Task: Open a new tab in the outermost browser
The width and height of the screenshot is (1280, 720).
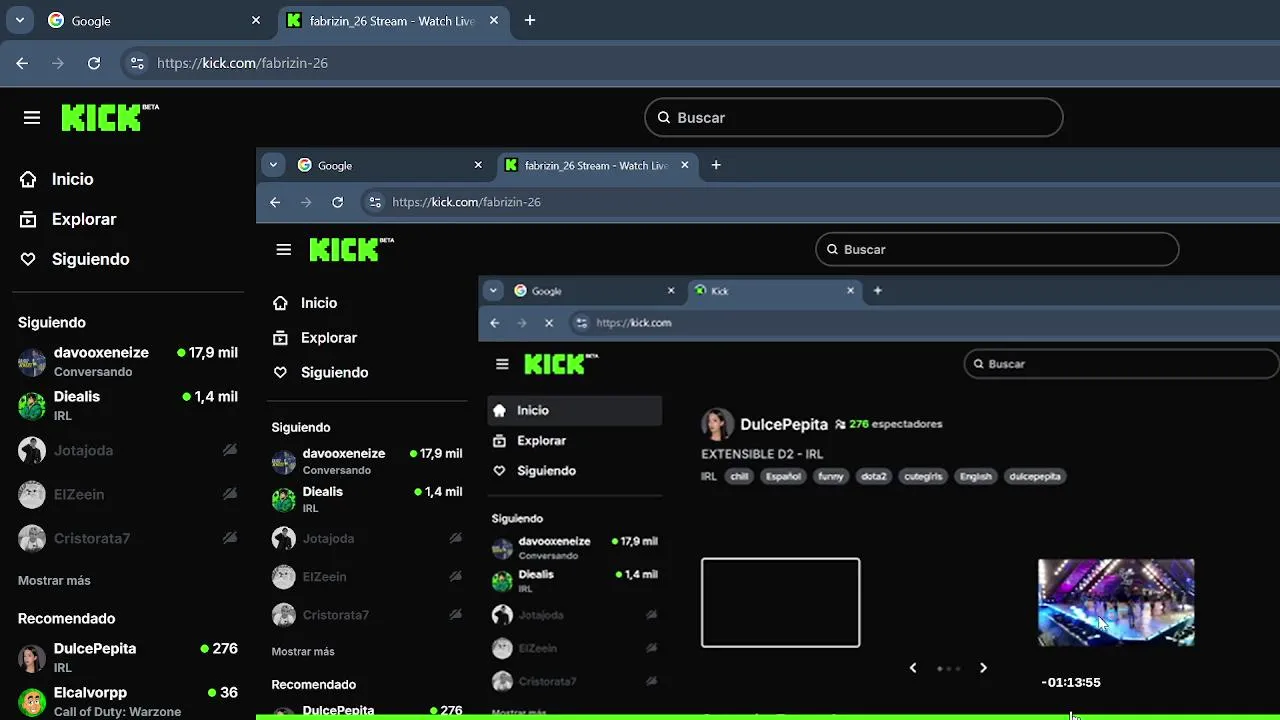Action: point(530,20)
